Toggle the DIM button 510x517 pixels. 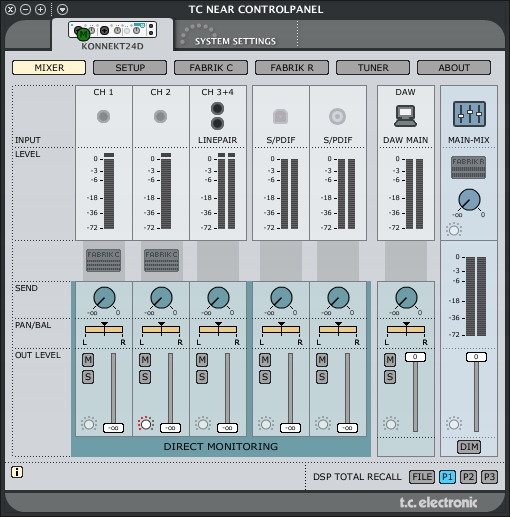pos(469,447)
